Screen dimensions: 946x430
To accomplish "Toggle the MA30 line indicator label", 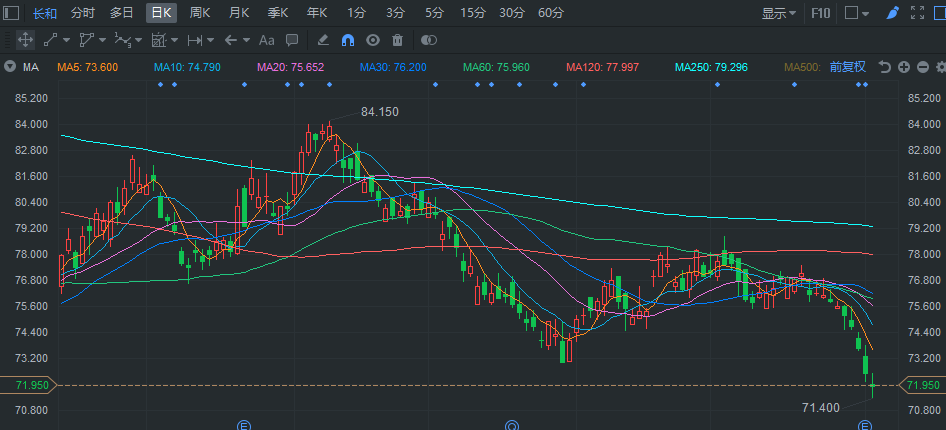I will 393,67.
